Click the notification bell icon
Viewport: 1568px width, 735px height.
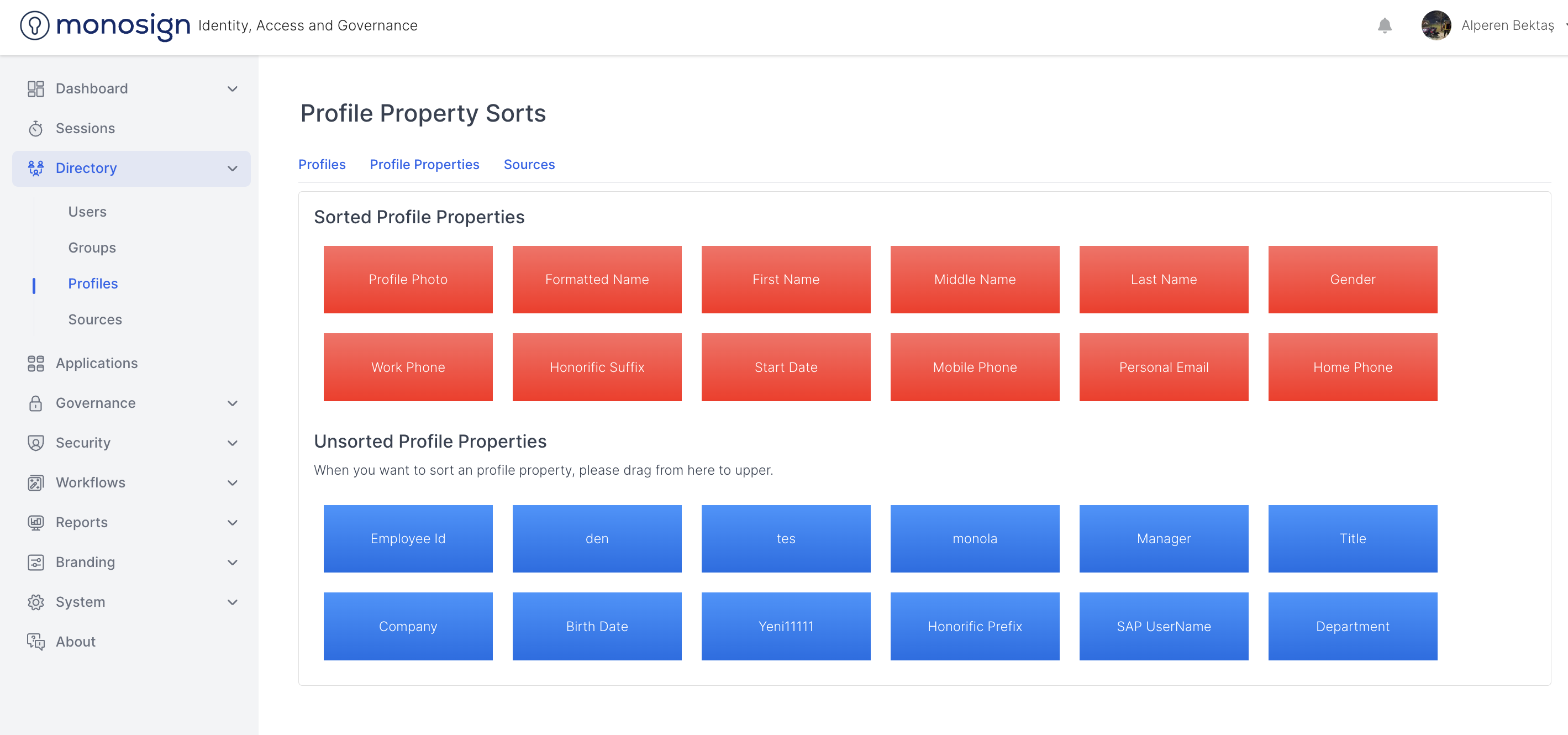coord(1384,25)
